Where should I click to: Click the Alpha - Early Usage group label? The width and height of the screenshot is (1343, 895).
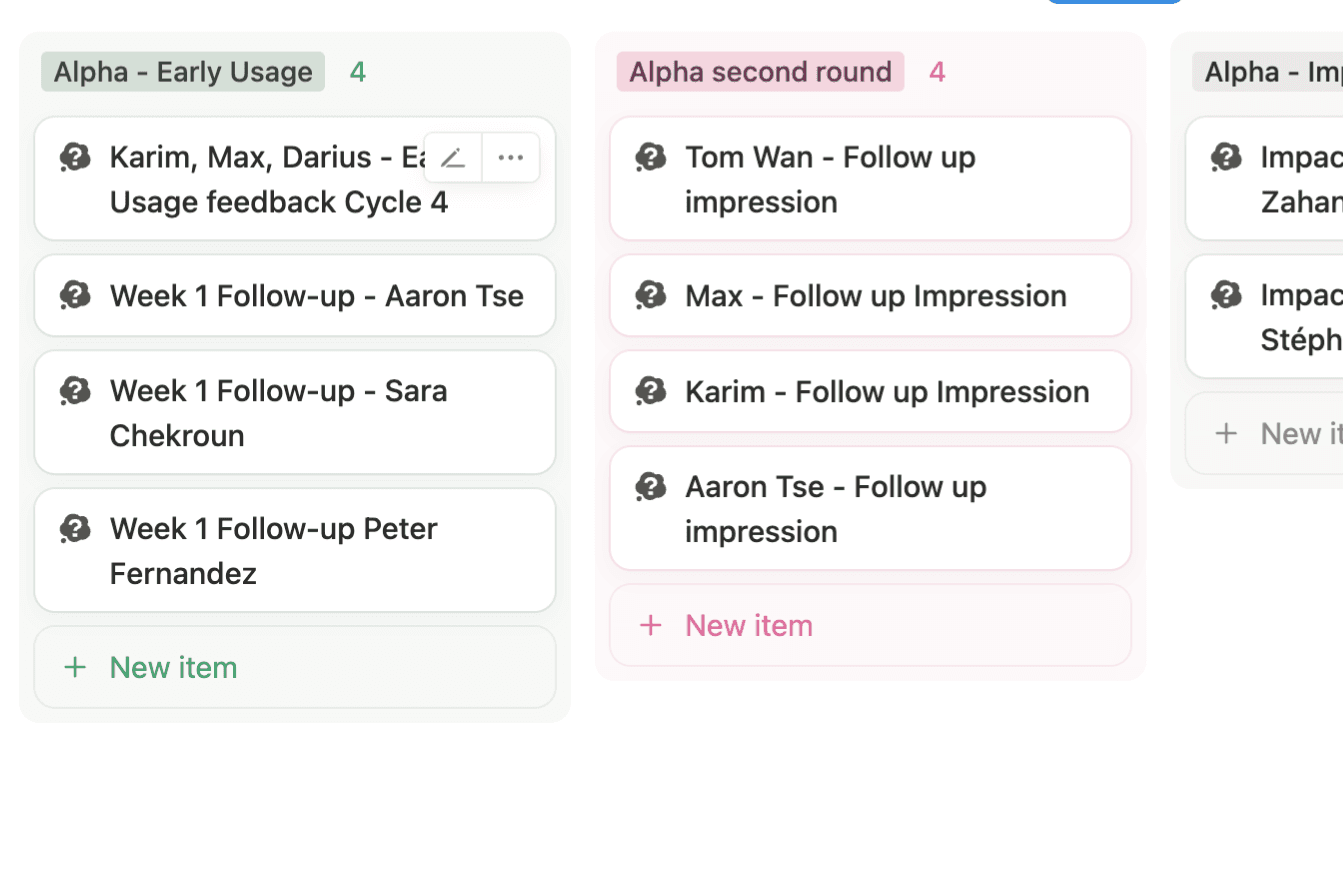[x=183, y=72]
